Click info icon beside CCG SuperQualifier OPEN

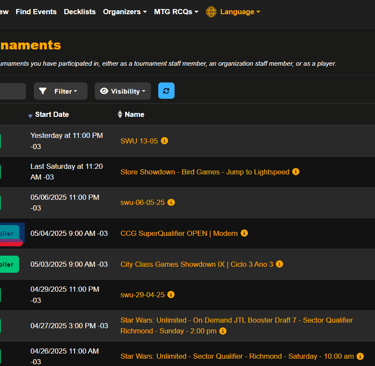[244, 233]
